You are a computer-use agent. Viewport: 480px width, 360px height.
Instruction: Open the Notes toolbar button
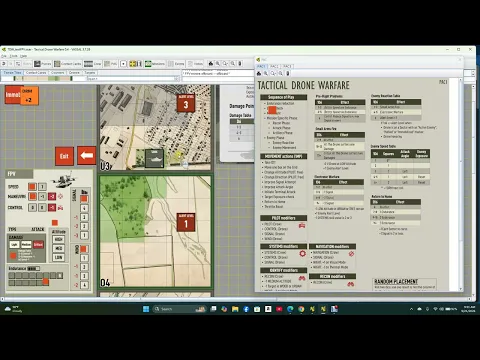pos(195,64)
